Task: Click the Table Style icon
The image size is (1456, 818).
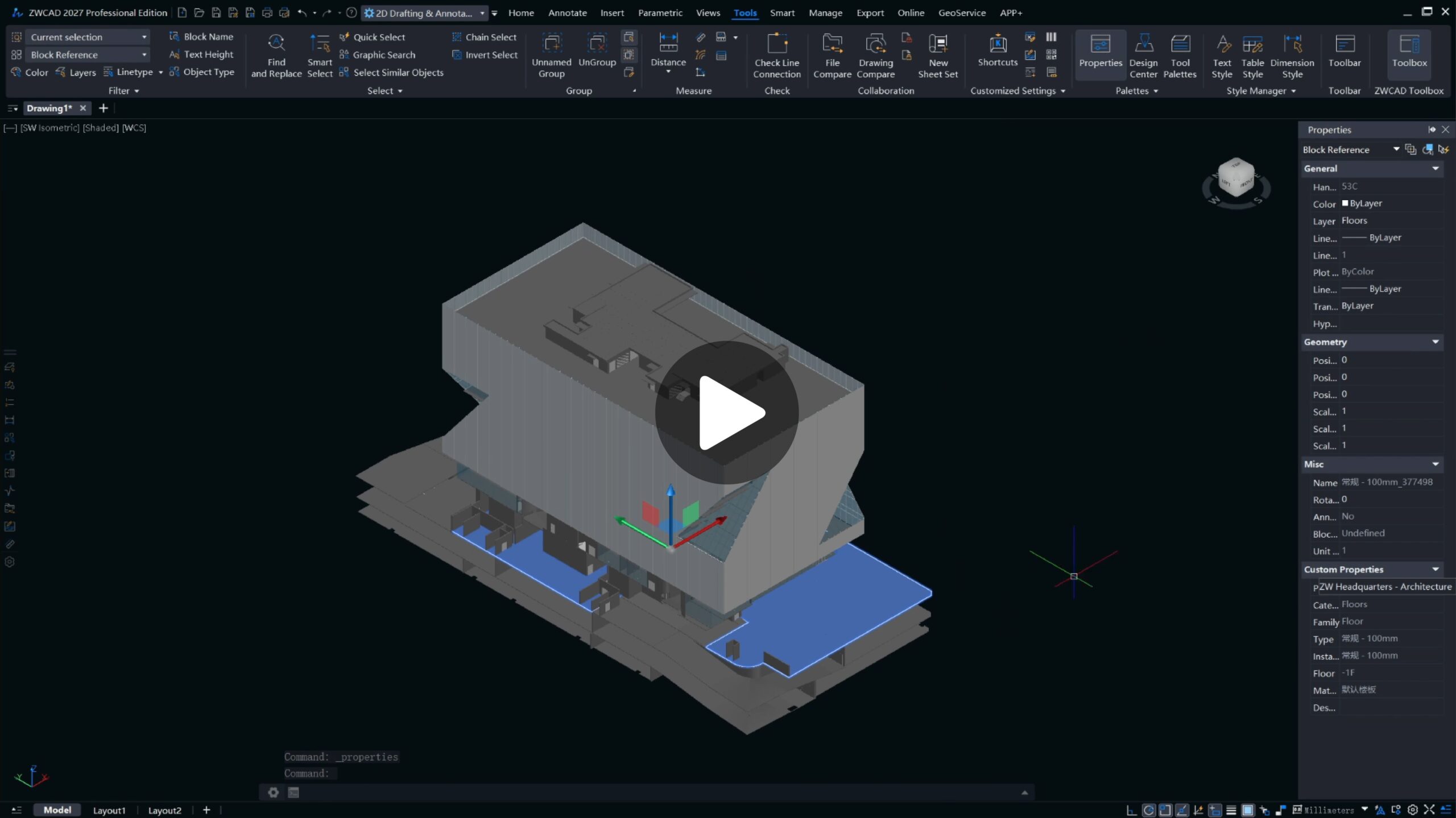Action: click(1252, 56)
